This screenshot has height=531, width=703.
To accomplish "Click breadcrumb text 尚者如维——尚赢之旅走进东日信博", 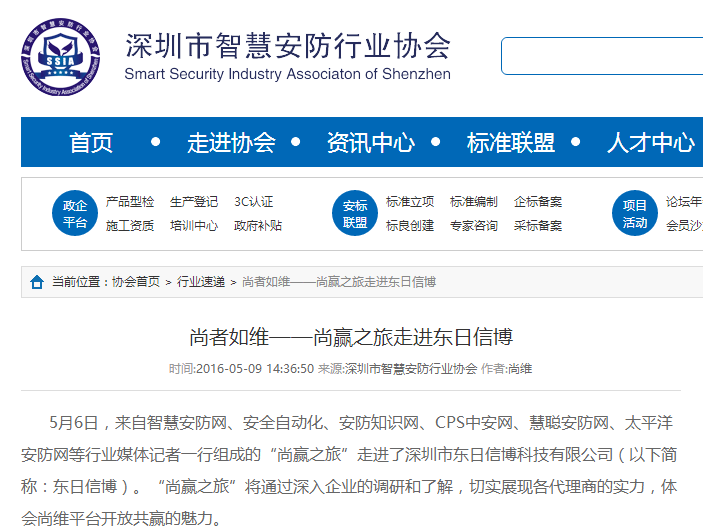I will click(x=339, y=282).
